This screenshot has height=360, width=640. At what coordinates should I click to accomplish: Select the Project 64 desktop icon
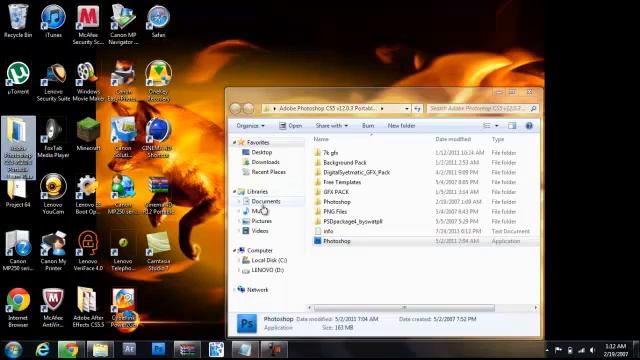[x=18, y=193]
